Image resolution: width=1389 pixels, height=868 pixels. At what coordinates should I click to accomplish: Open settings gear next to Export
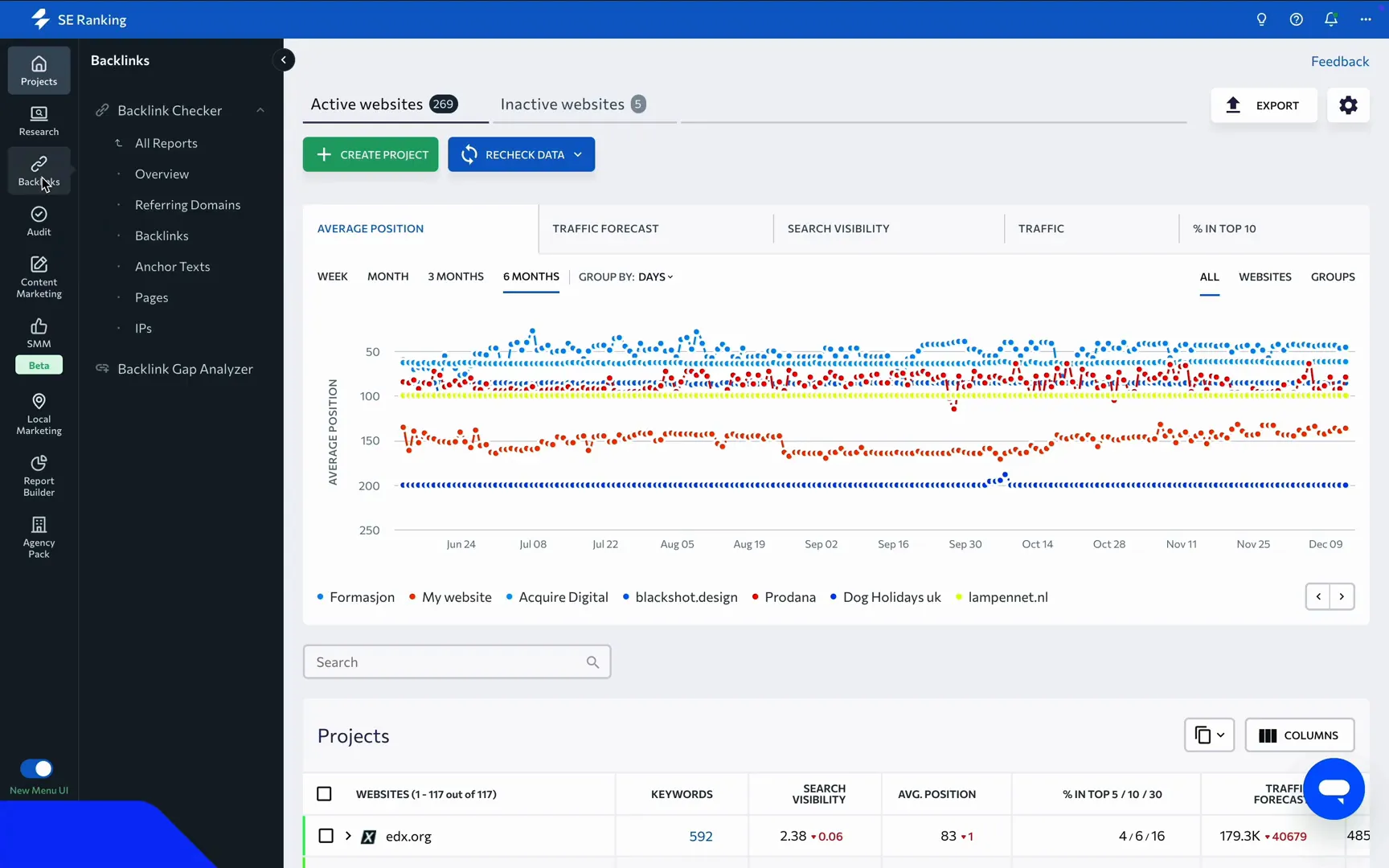point(1348,105)
